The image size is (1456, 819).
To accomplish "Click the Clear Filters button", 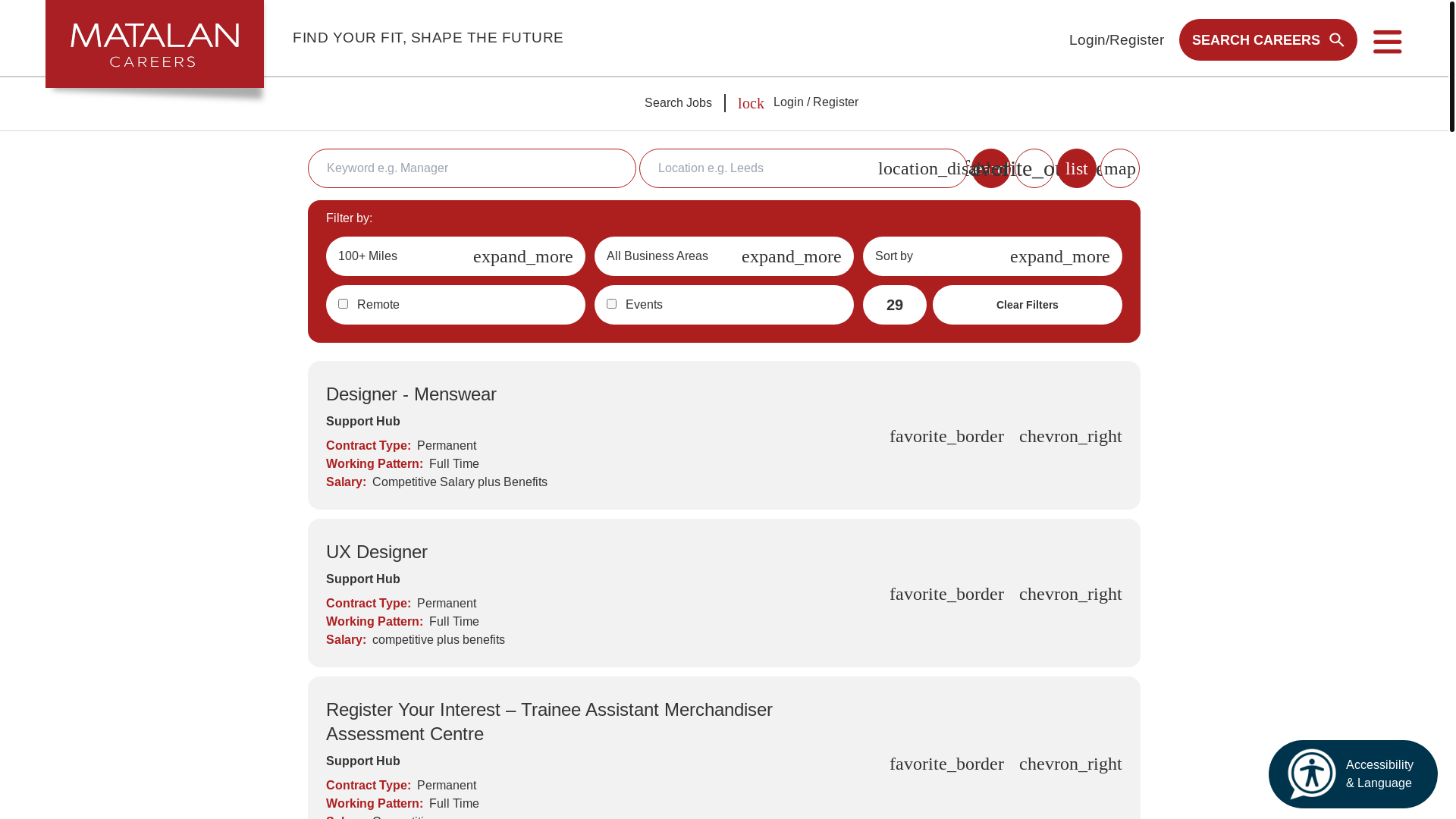I will pyautogui.click(x=1028, y=305).
